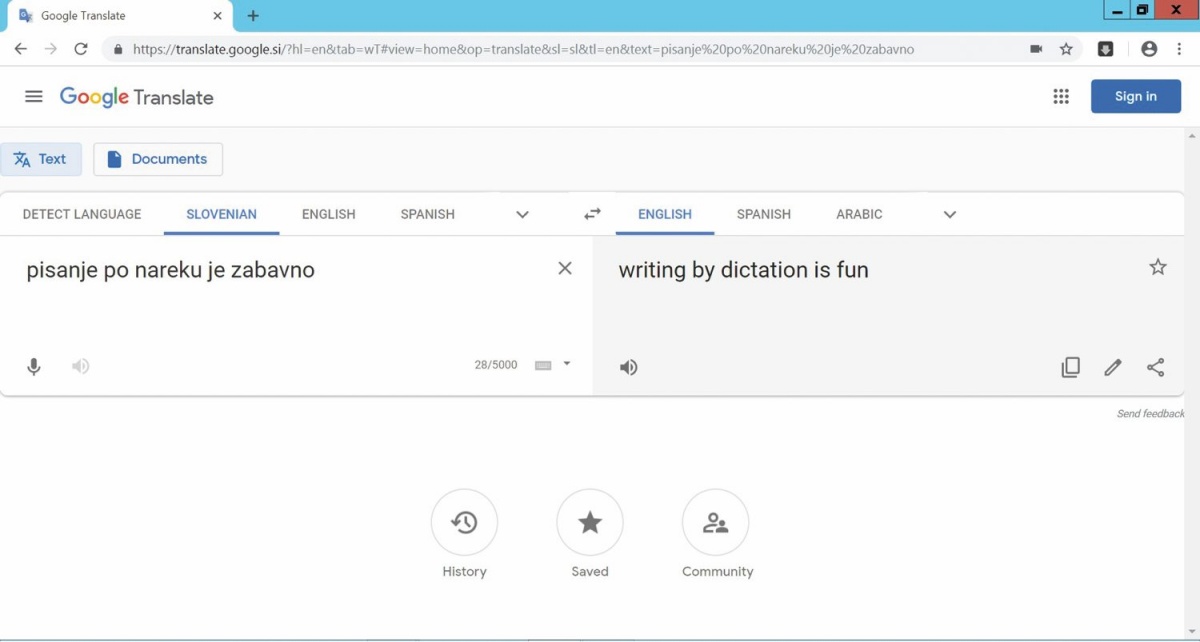Screen dimensions: 1200x642
Task: Select Spanish source language tab
Action: click(x=427, y=214)
